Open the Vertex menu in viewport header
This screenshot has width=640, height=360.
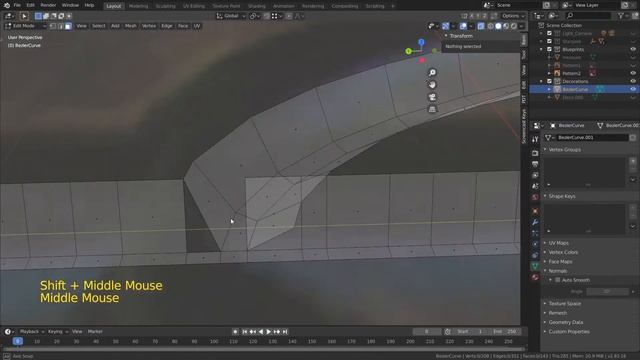point(149,26)
